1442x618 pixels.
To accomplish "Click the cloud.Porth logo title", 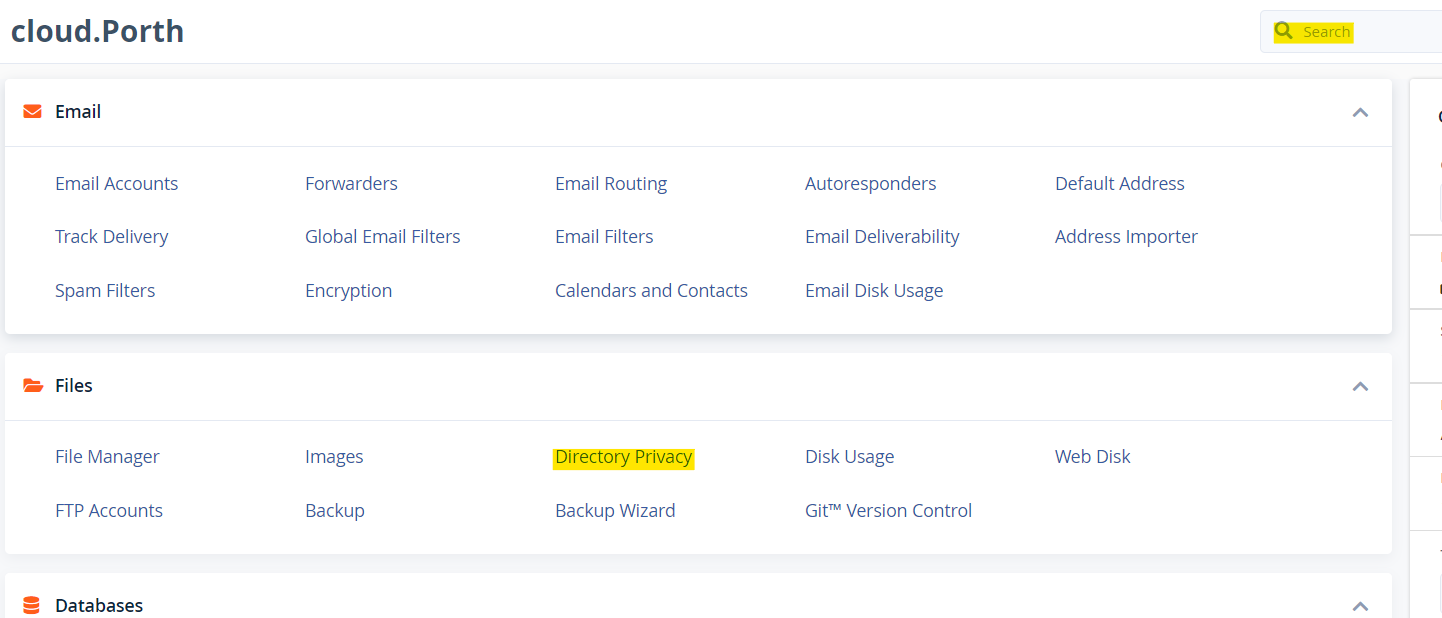I will [x=97, y=32].
